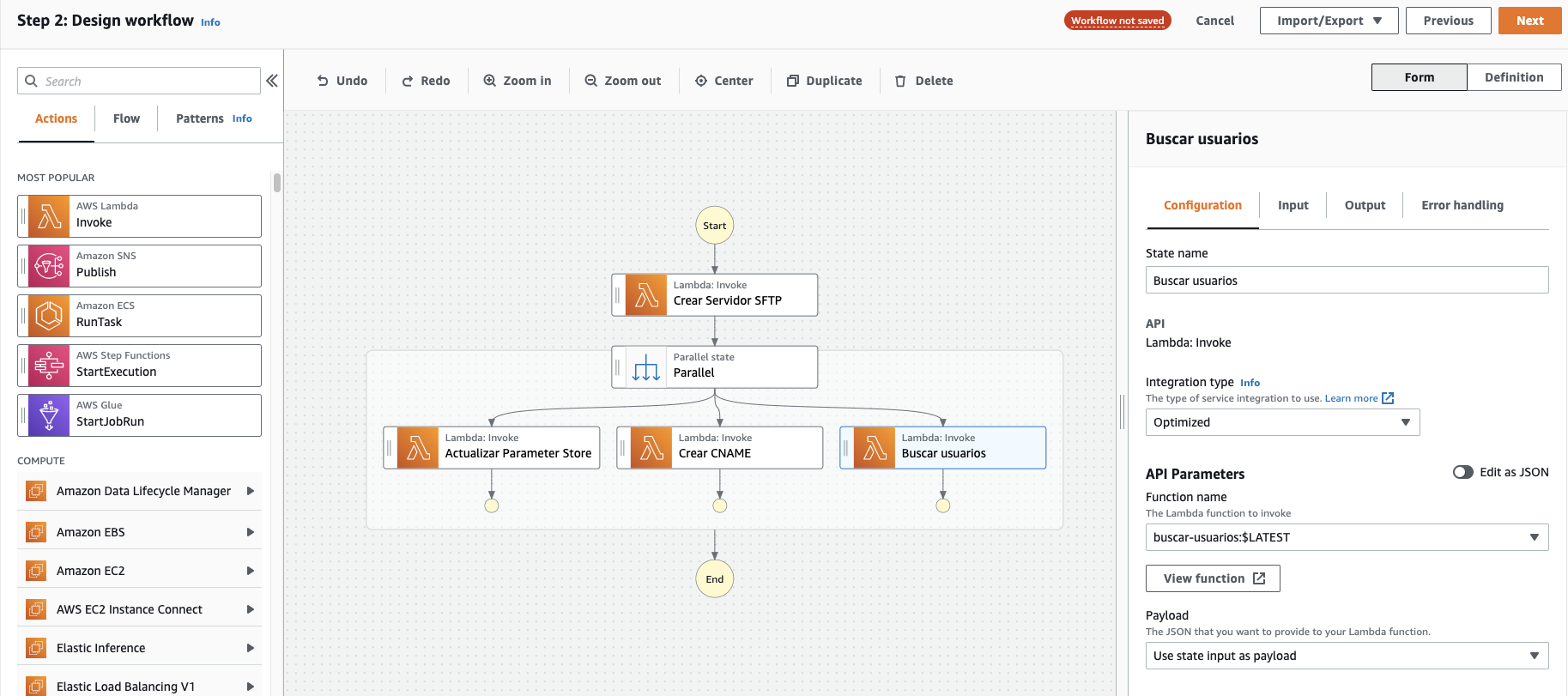Click the Amazon ECS RunTask icon
Screen dimensions: 1568x696
tap(49, 316)
